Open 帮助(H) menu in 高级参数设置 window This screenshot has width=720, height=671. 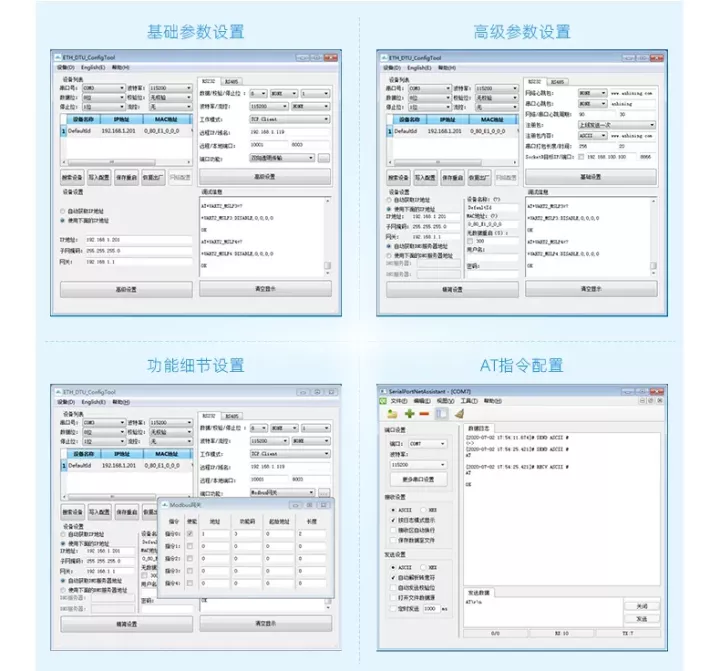click(x=446, y=68)
